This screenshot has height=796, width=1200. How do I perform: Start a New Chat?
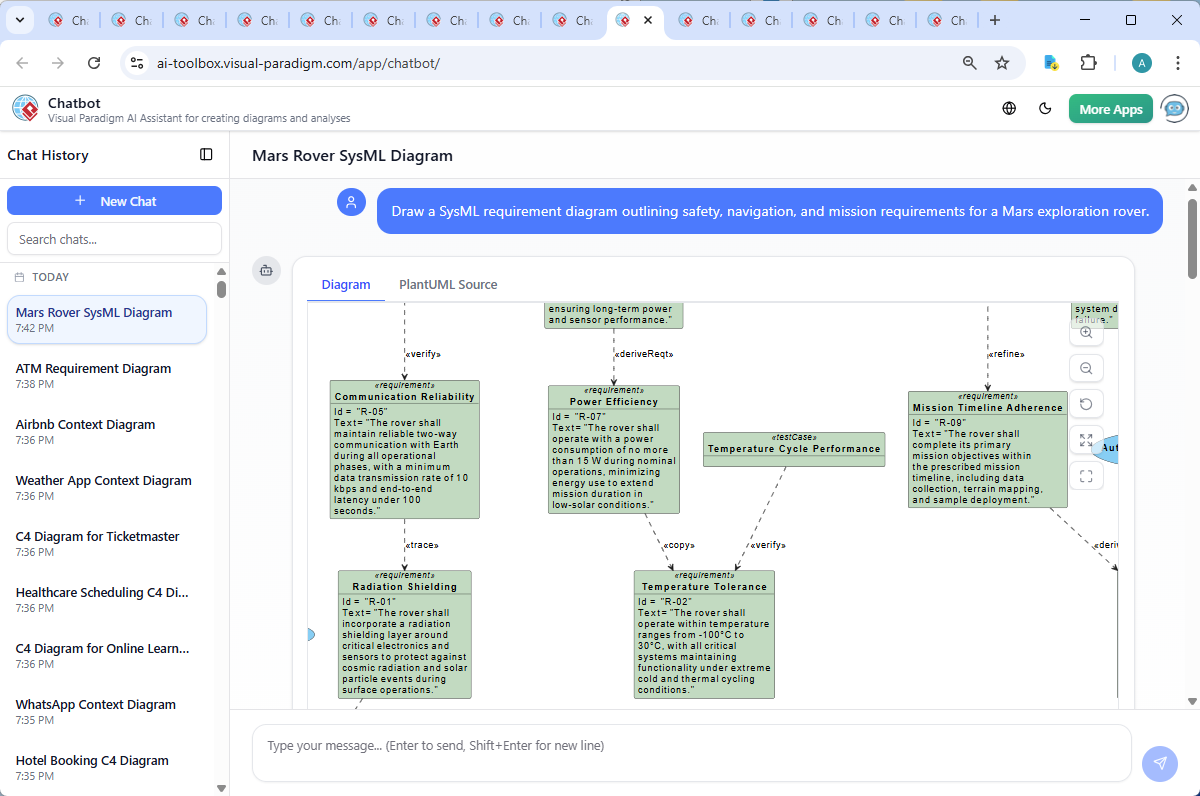[114, 200]
